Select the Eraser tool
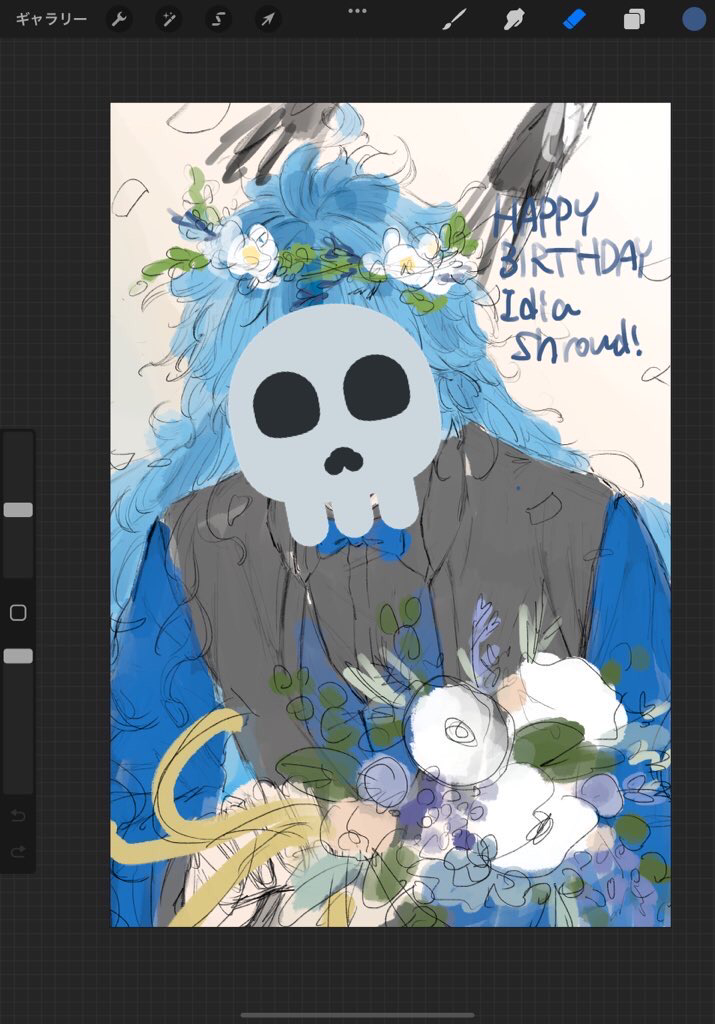 pos(574,20)
